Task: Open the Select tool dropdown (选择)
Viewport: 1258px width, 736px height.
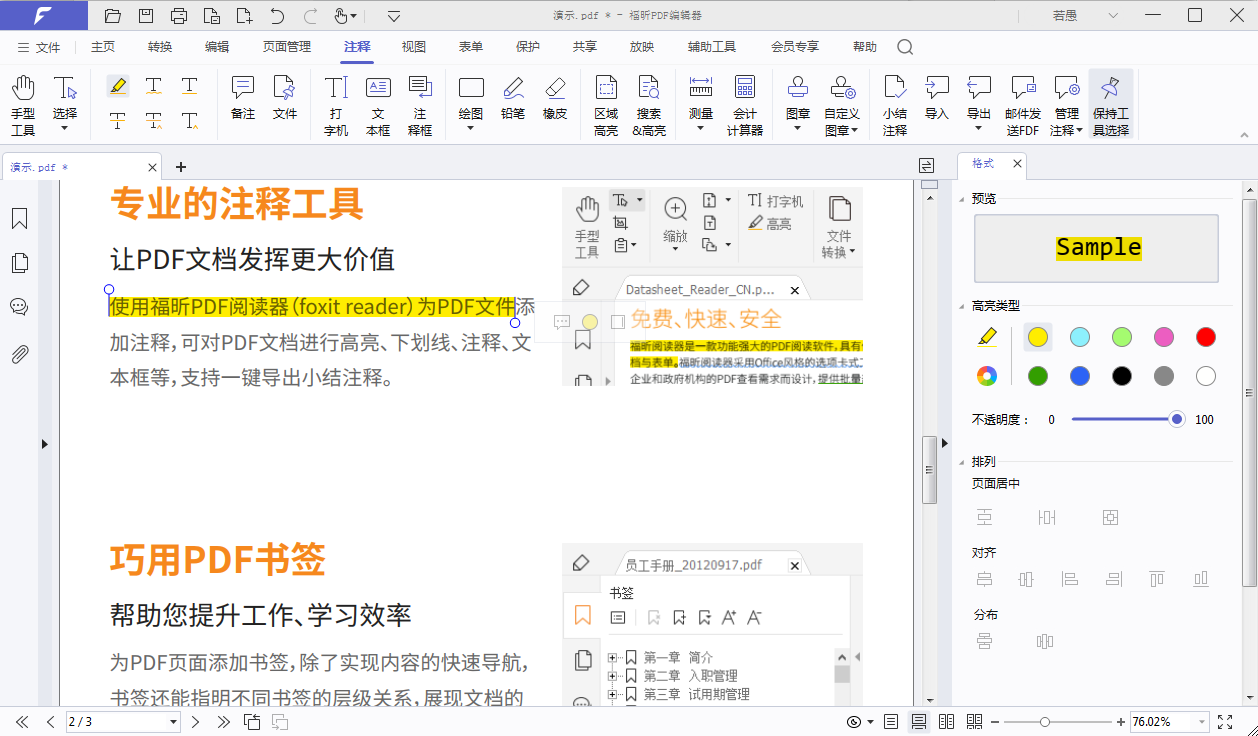Action: (65, 127)
